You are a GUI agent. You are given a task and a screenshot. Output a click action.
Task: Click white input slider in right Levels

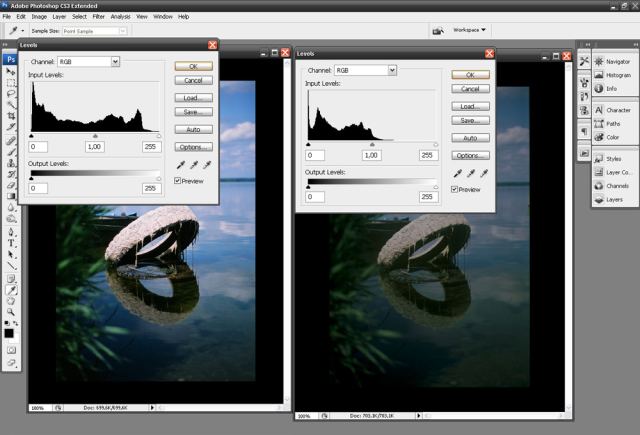[x=436, y=144]
